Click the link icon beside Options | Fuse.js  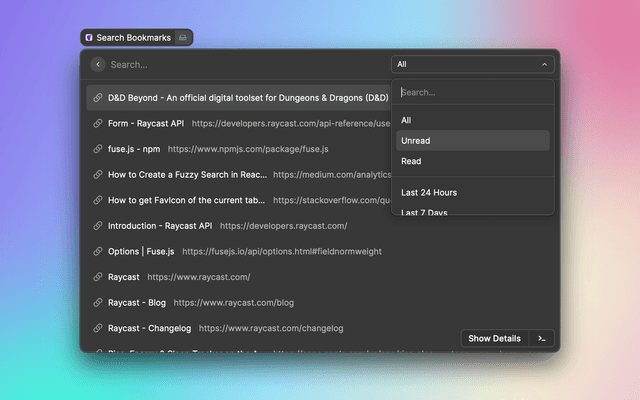pos(97,251)
